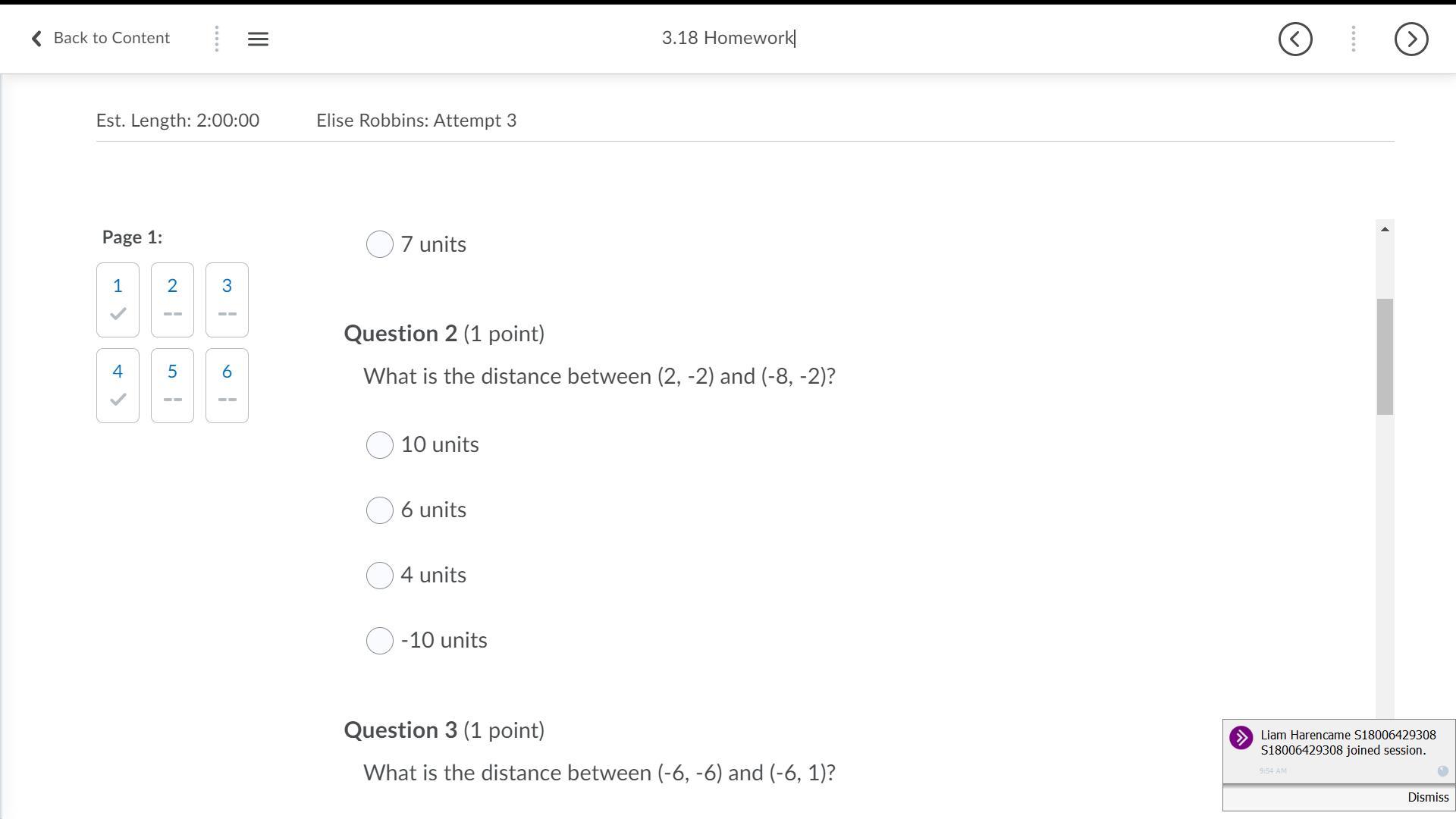Click the purple notification icon in popup
The width and height of the screenshot is (1456, 819).
point(1241,738)
